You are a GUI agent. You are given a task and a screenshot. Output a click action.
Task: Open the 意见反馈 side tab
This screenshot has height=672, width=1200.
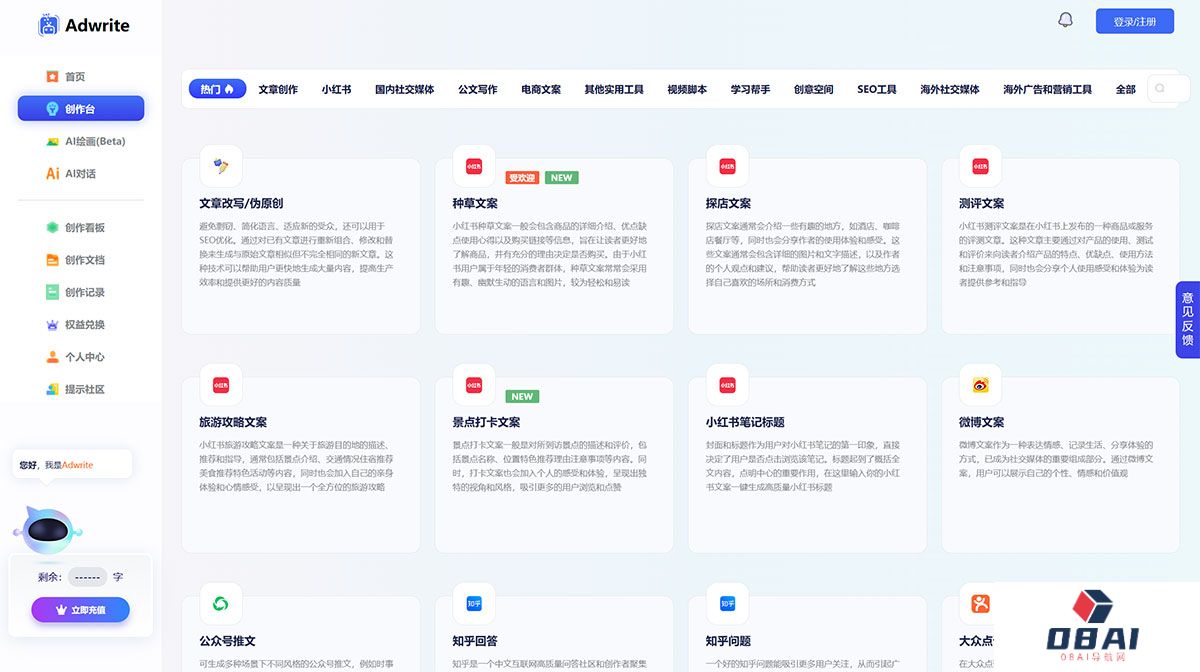pos(1187,319)
